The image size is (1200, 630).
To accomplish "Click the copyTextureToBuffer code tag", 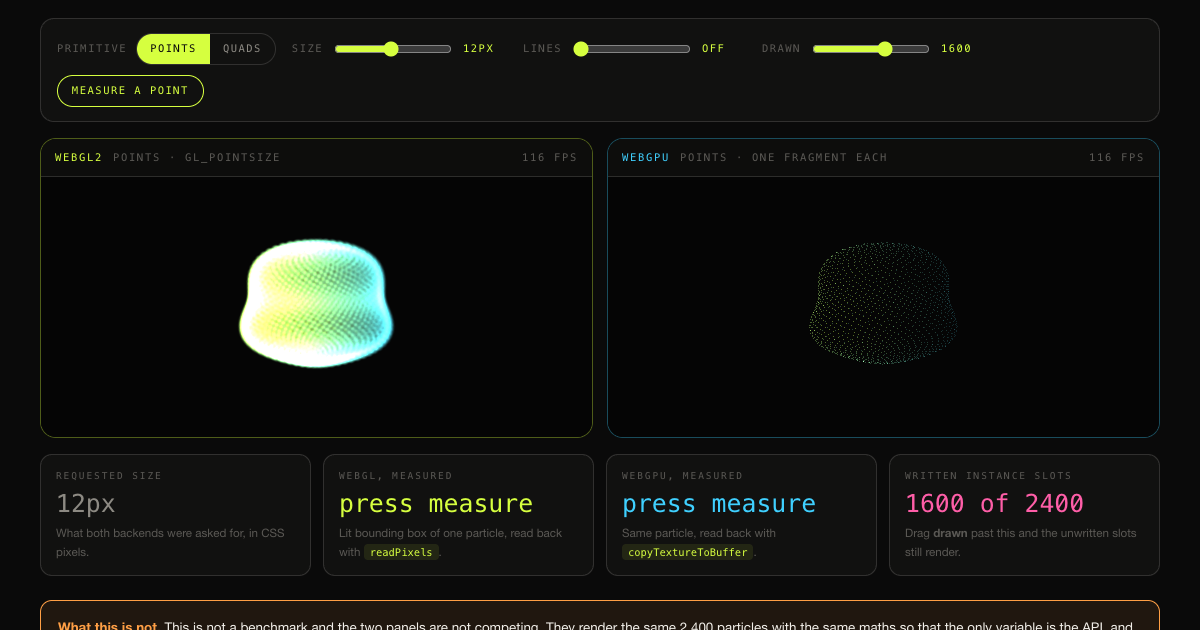I will (687, 552).
